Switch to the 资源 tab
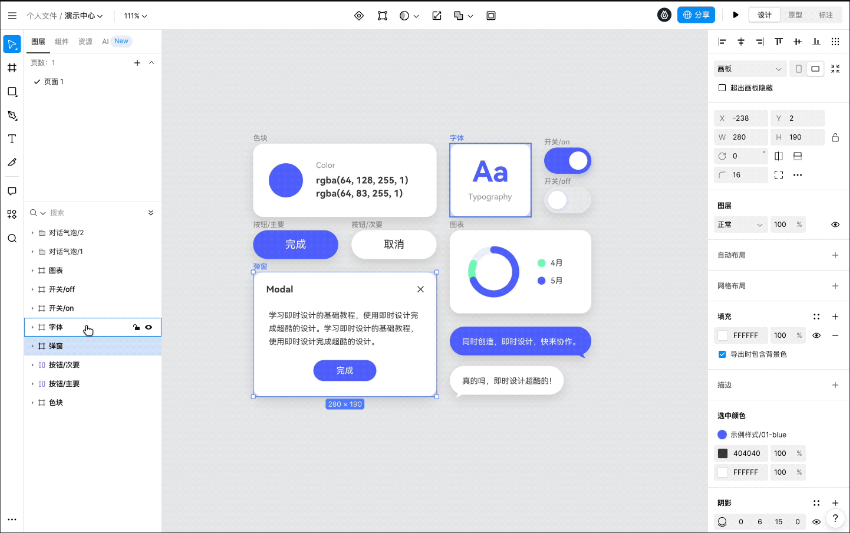Viewport: 850px width, 533px height. (x=85, y=41)
